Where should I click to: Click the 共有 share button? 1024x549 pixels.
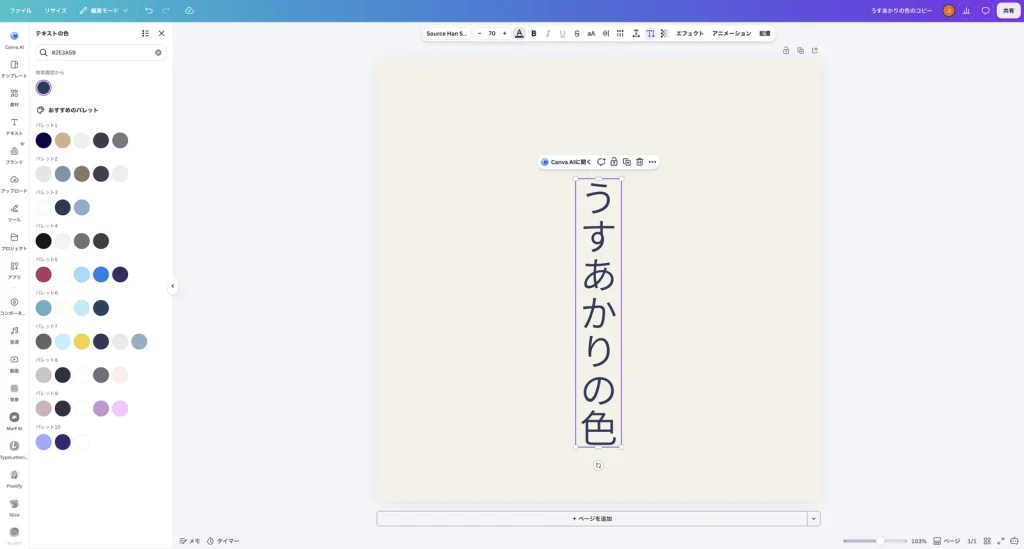tap(1008, 10)
